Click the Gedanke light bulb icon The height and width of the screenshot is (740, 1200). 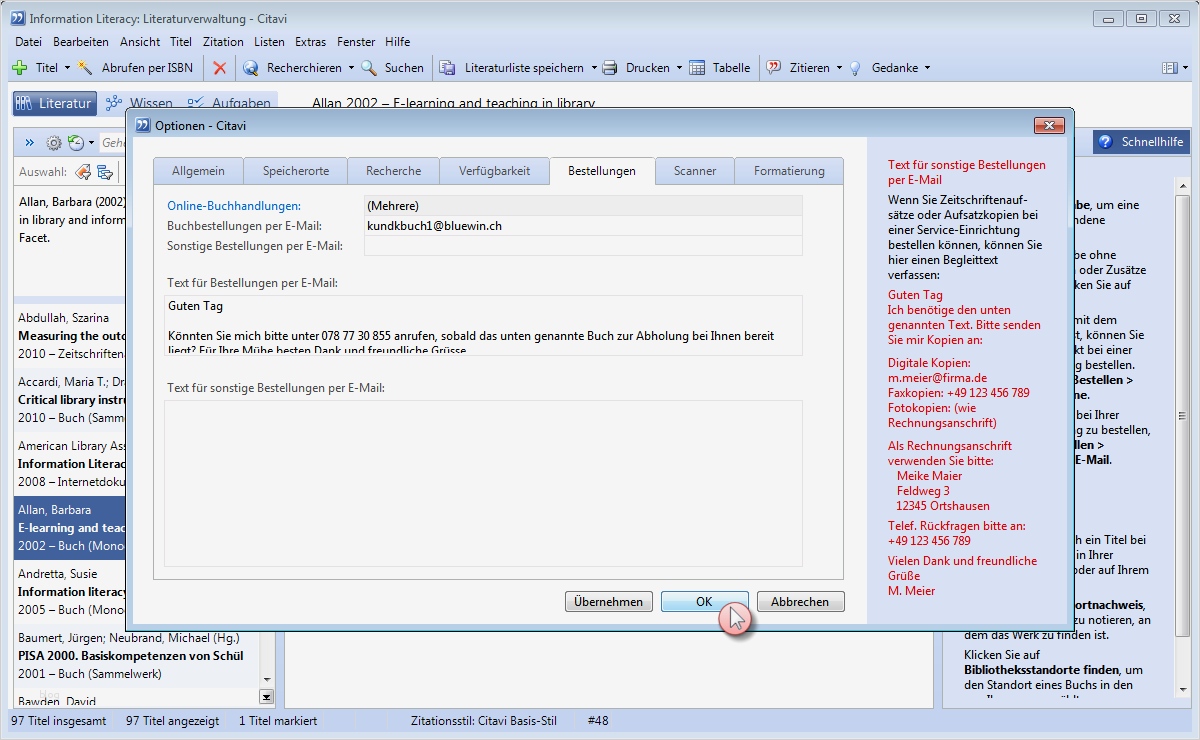click(x=855, y=68)
